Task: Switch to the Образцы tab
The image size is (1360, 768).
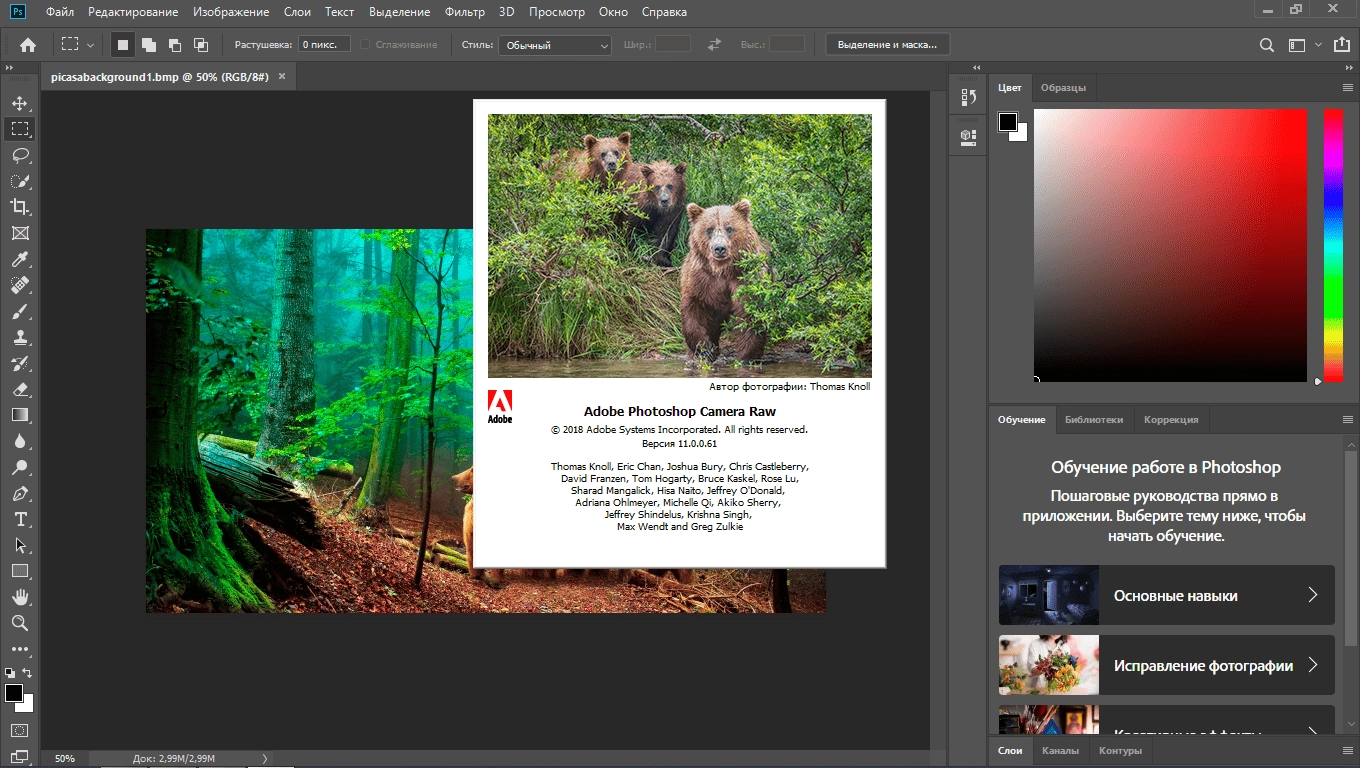Action: pyautogui.click(x=1063, y=88)
